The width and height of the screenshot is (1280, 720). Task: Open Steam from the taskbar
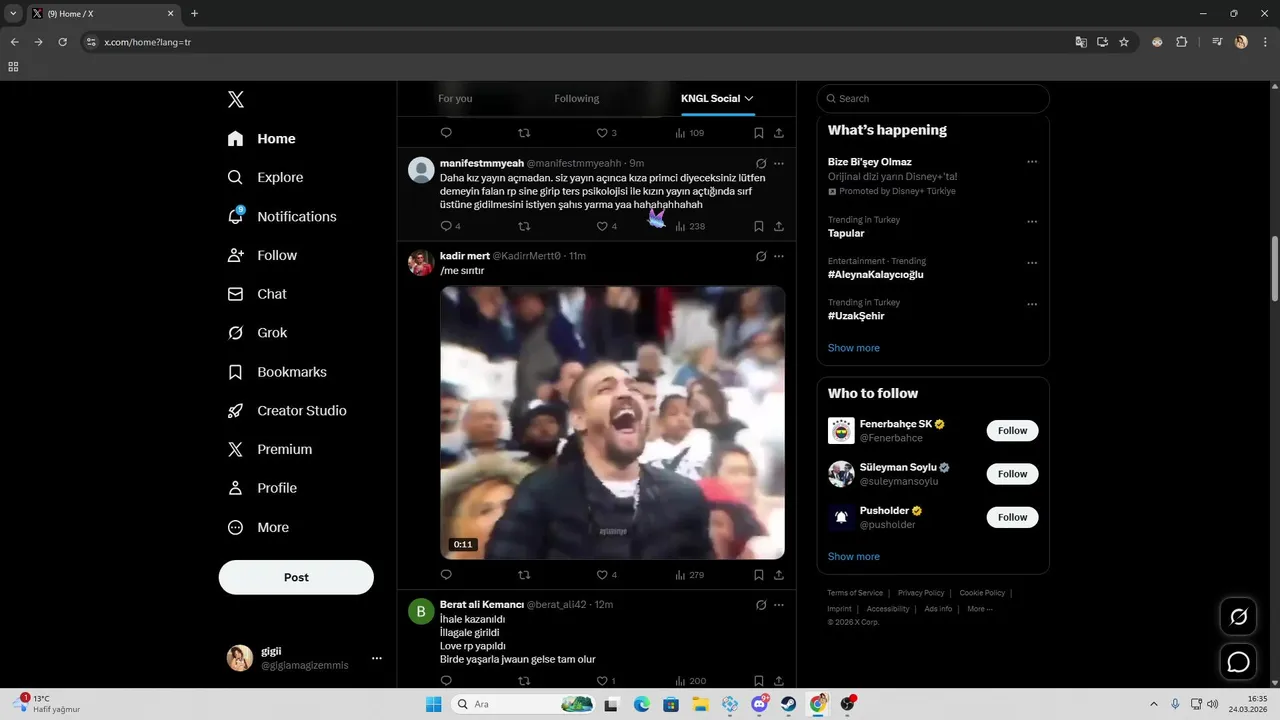point(788,704)
